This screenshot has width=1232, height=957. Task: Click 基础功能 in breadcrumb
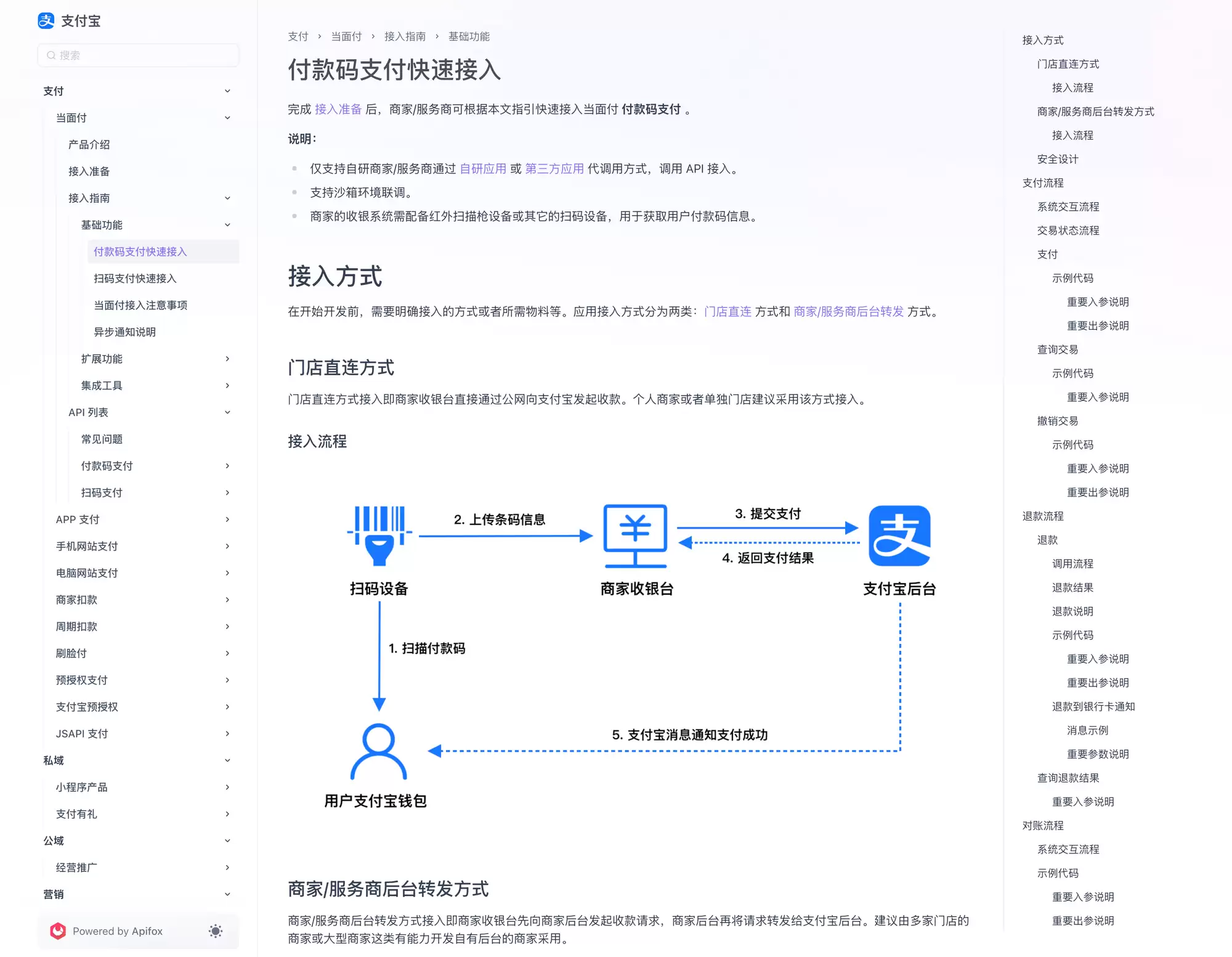[x=469, y=36]
